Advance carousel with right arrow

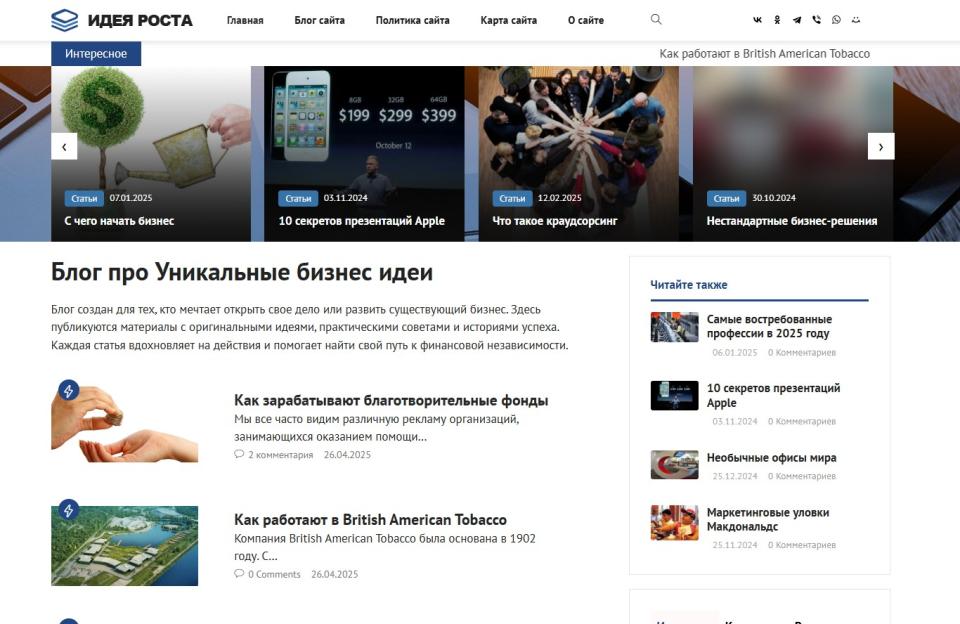[x=881, y=146]
